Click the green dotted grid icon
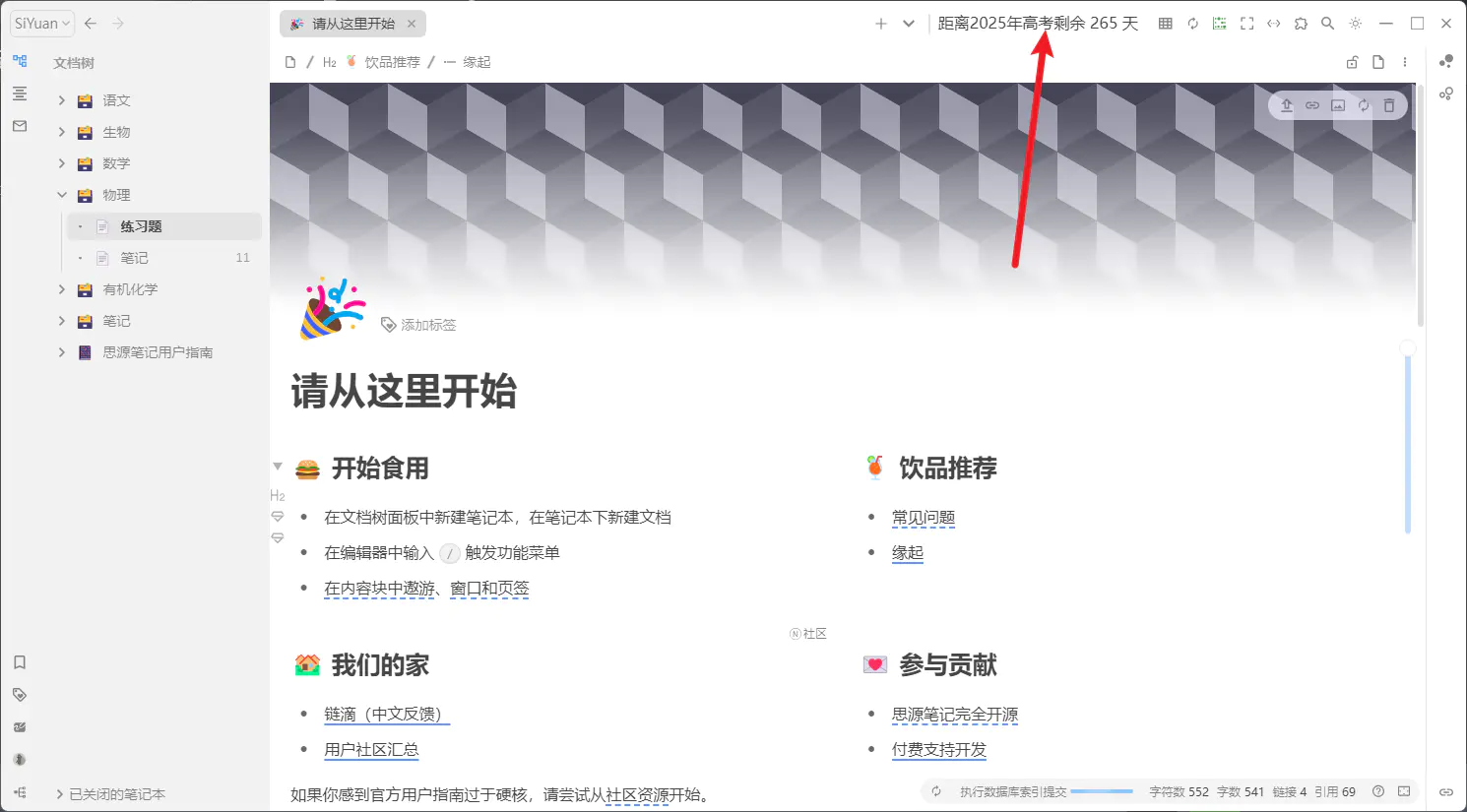Image resolution: width=1467 pixels, height=812 pixels. [1220, 24]
